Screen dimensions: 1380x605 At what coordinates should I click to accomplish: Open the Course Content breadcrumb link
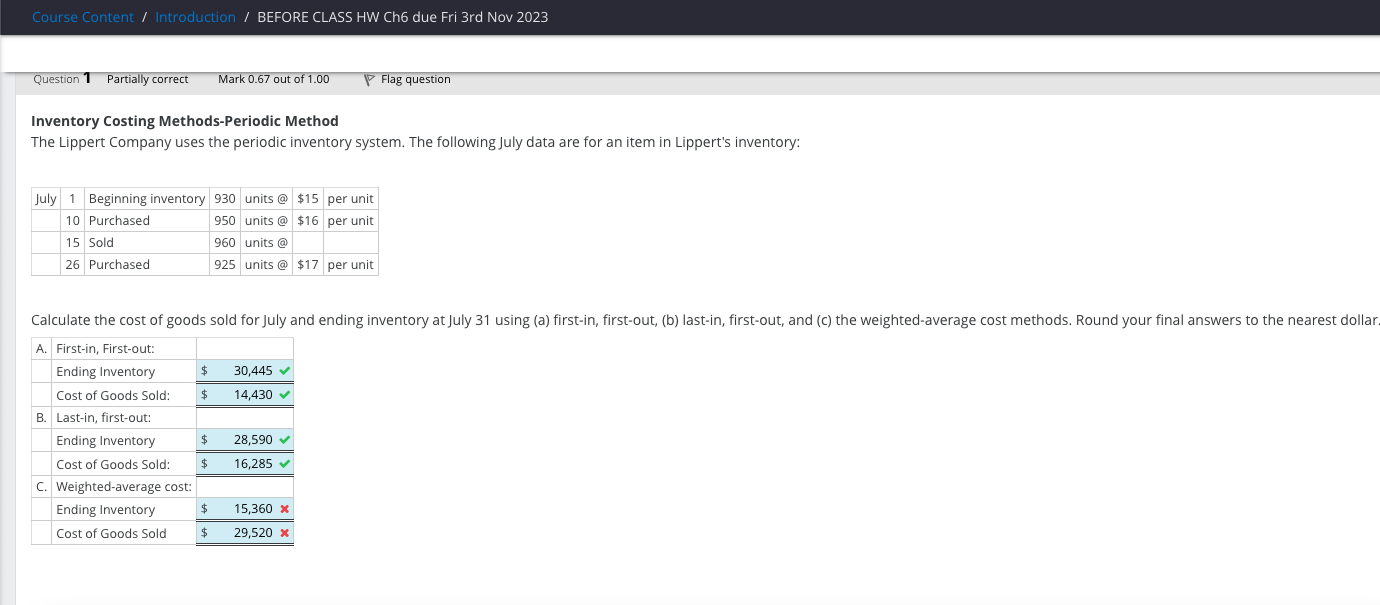[x=83, y=17]
